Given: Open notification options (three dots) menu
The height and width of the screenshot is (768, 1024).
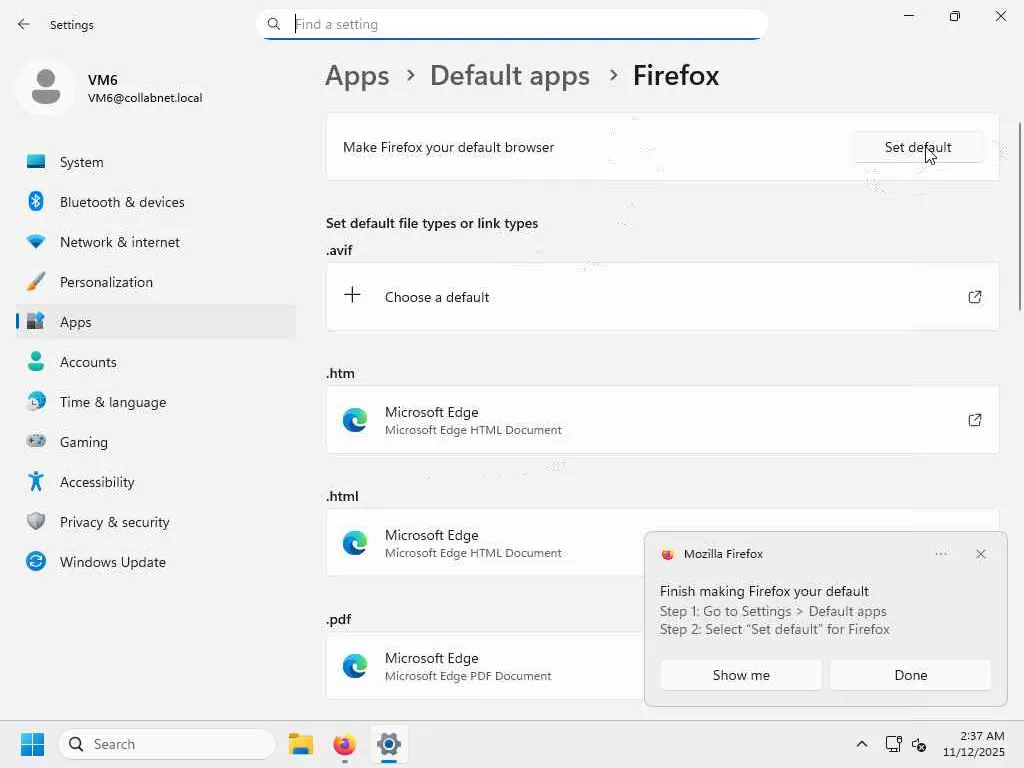Looking at the screenshot, I should point(941,554).
